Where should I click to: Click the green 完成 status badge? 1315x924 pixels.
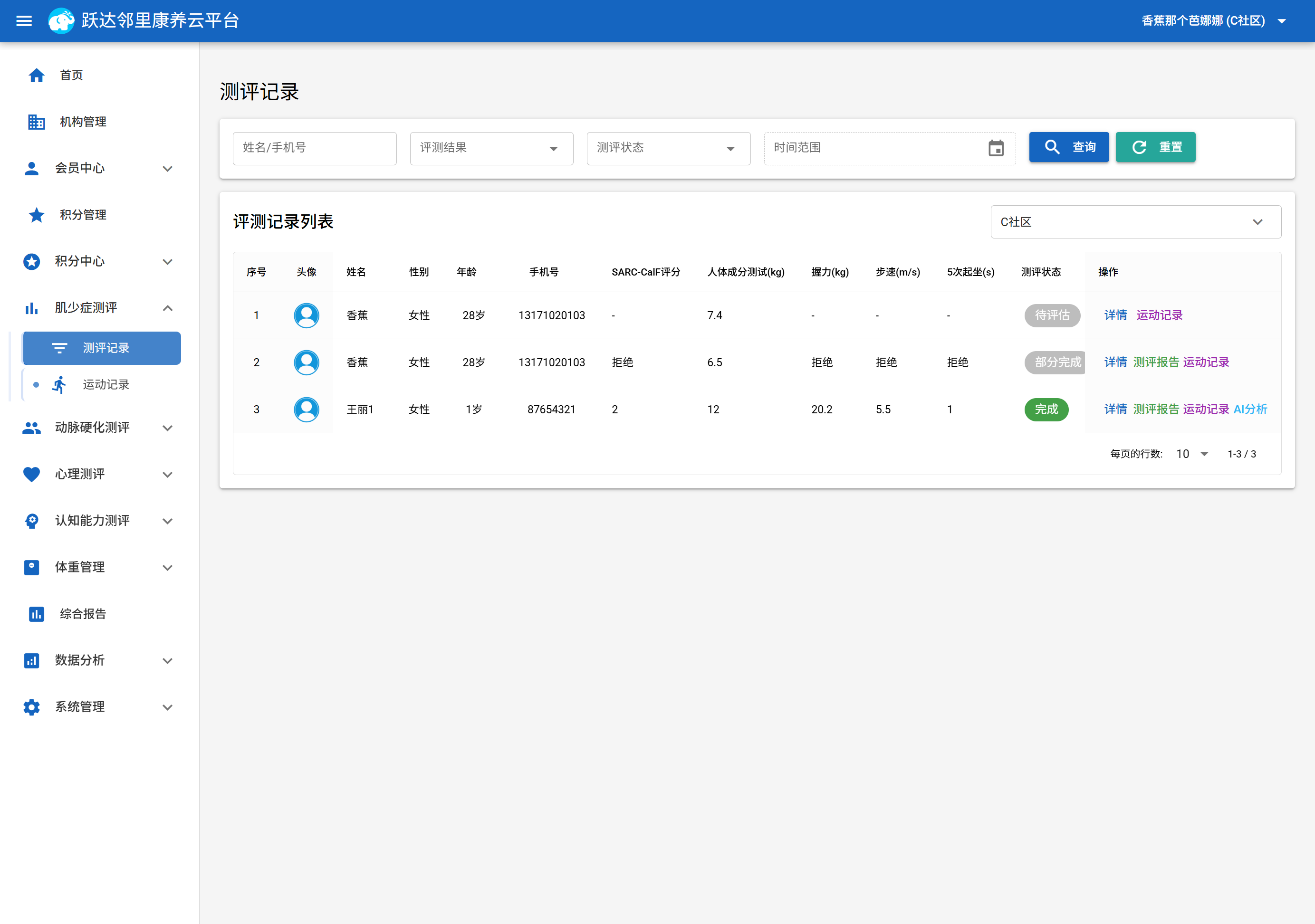click(1046, 410)
